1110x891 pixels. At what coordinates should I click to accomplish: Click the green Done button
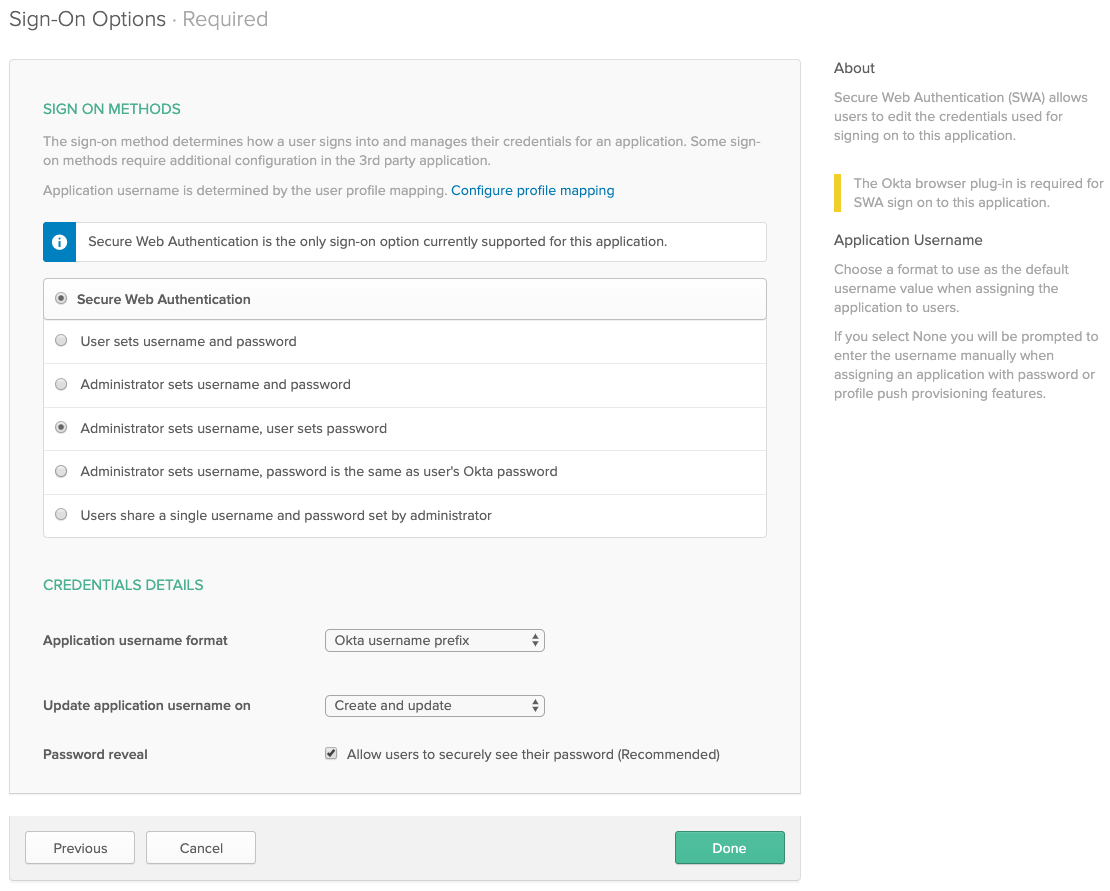point(729,848)
